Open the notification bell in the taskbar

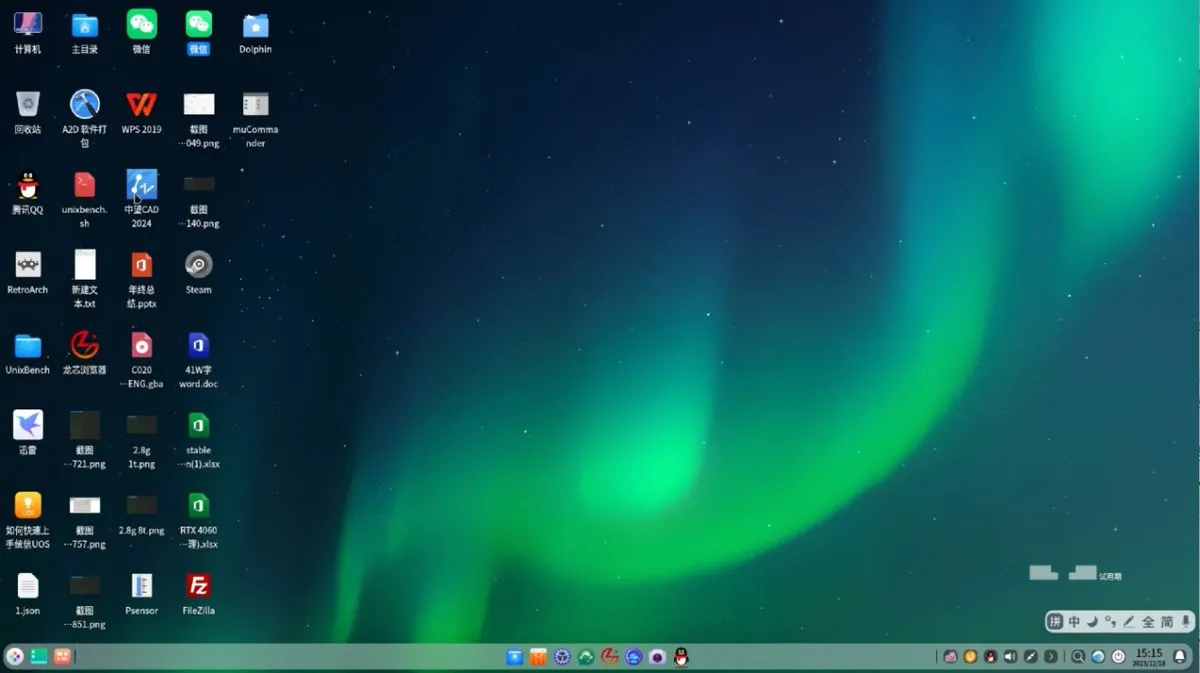click(x=1180, y=657)
